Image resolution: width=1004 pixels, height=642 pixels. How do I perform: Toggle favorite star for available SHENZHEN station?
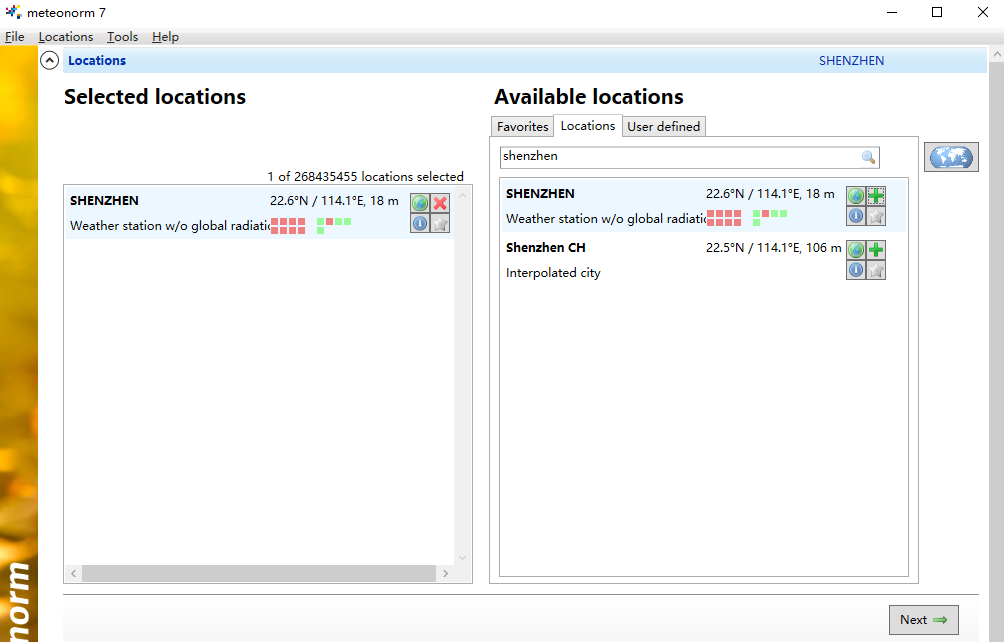coord(876,216)
